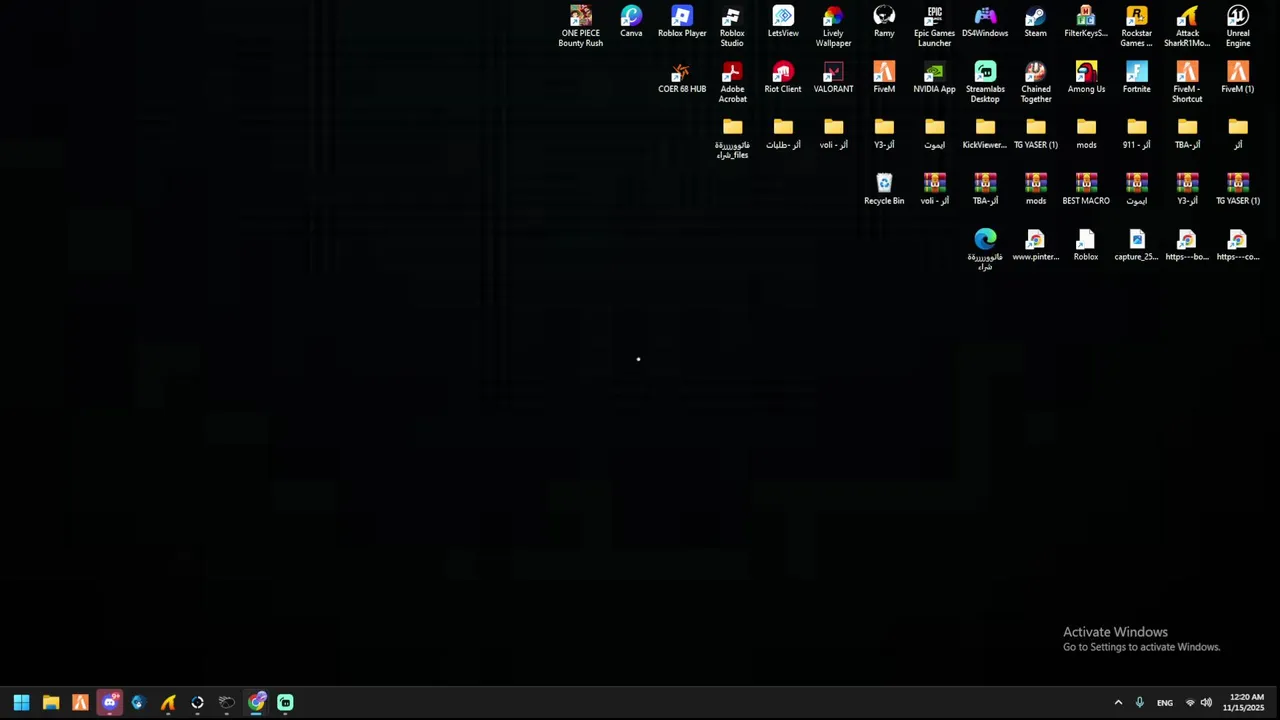Select the Fortnite shortcut
Screen dimensions: 1280x720
(x=1136, y=78)
